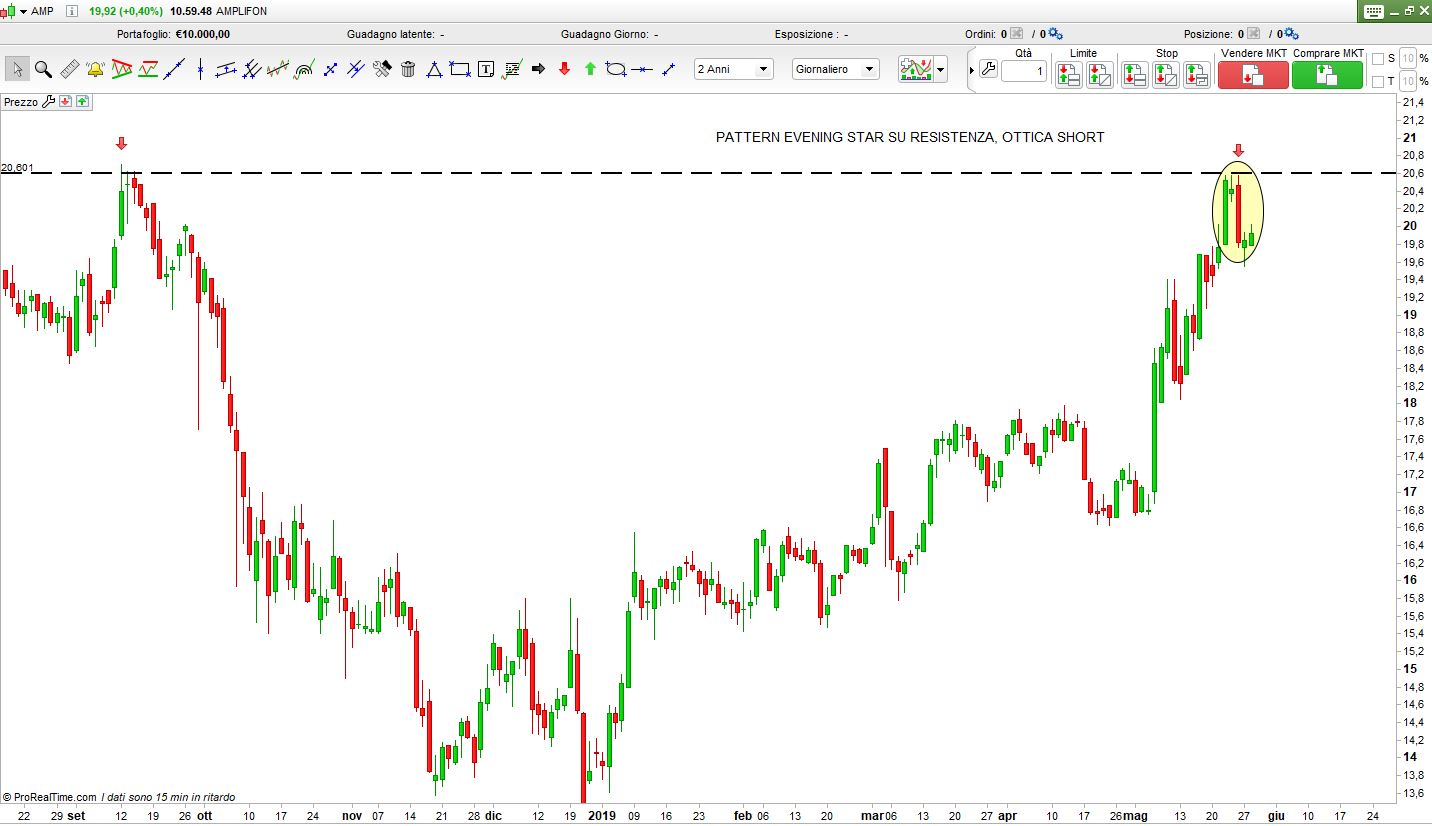
Task: Click the Vendere MKT sell button
Action: [1253, 75]
